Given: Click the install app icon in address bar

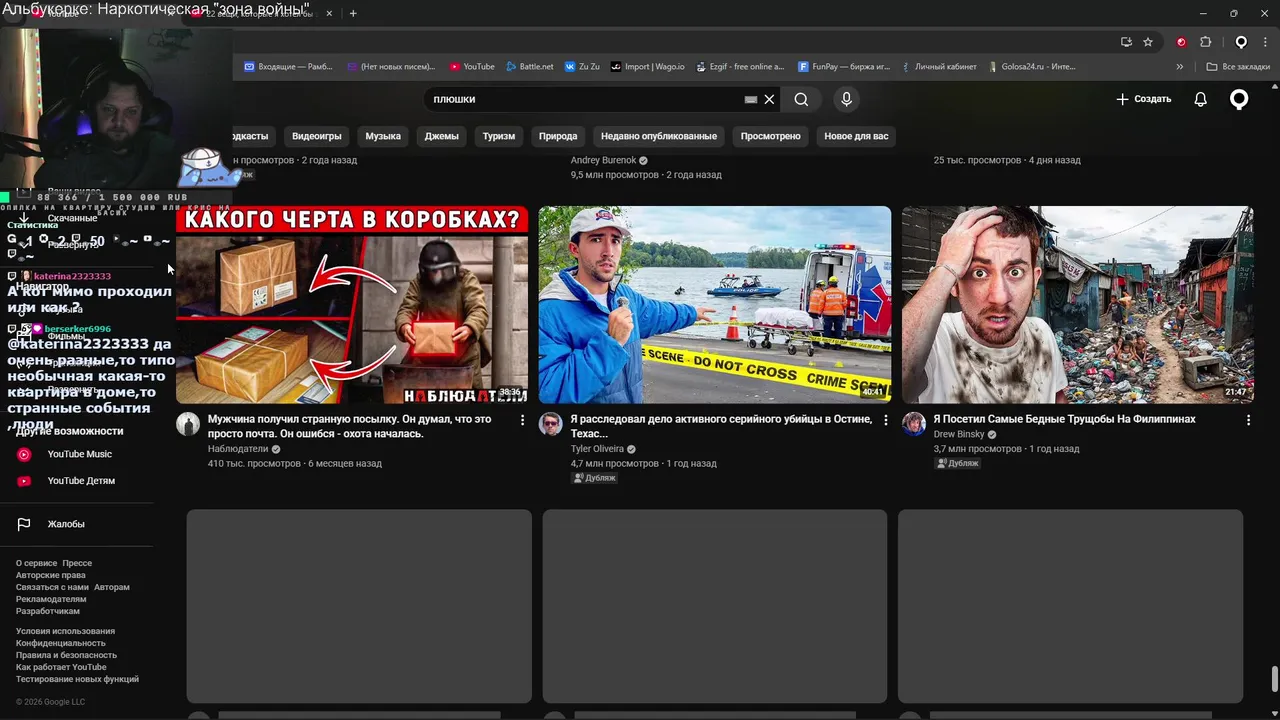Looking at the screenshot, I should coord(1126,42).
